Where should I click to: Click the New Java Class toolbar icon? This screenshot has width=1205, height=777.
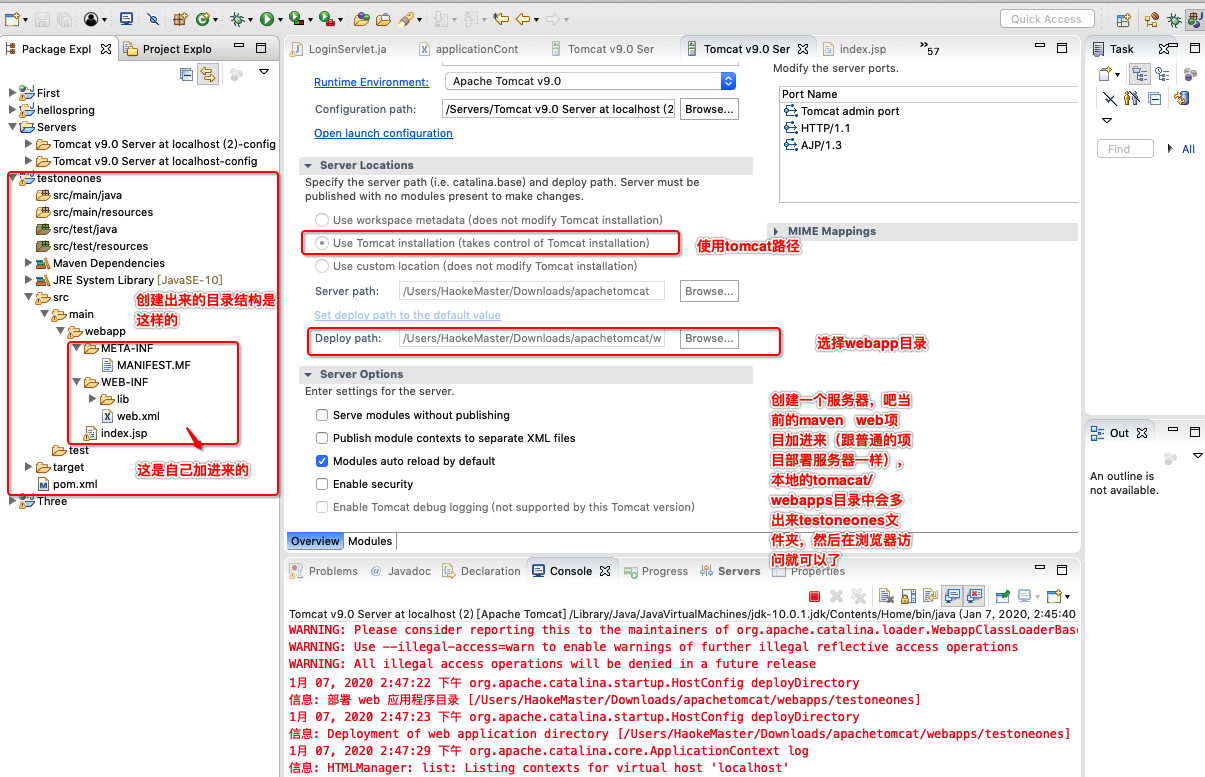(x=203, y=19)
